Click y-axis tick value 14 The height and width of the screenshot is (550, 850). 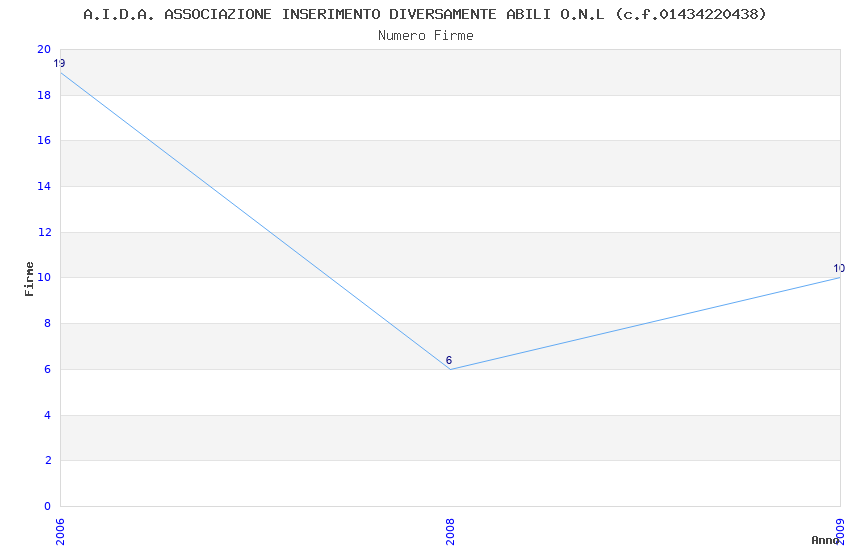tap(44, 186)
